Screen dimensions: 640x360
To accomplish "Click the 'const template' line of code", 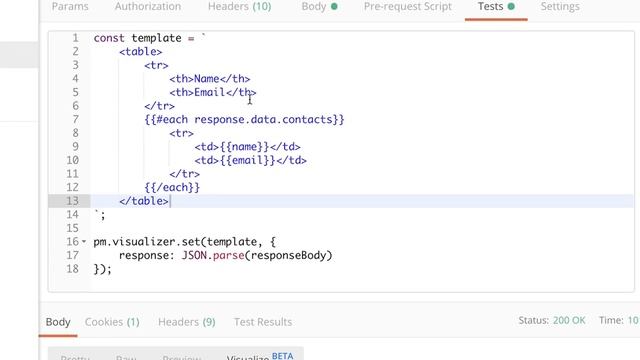I will (150, 38).
